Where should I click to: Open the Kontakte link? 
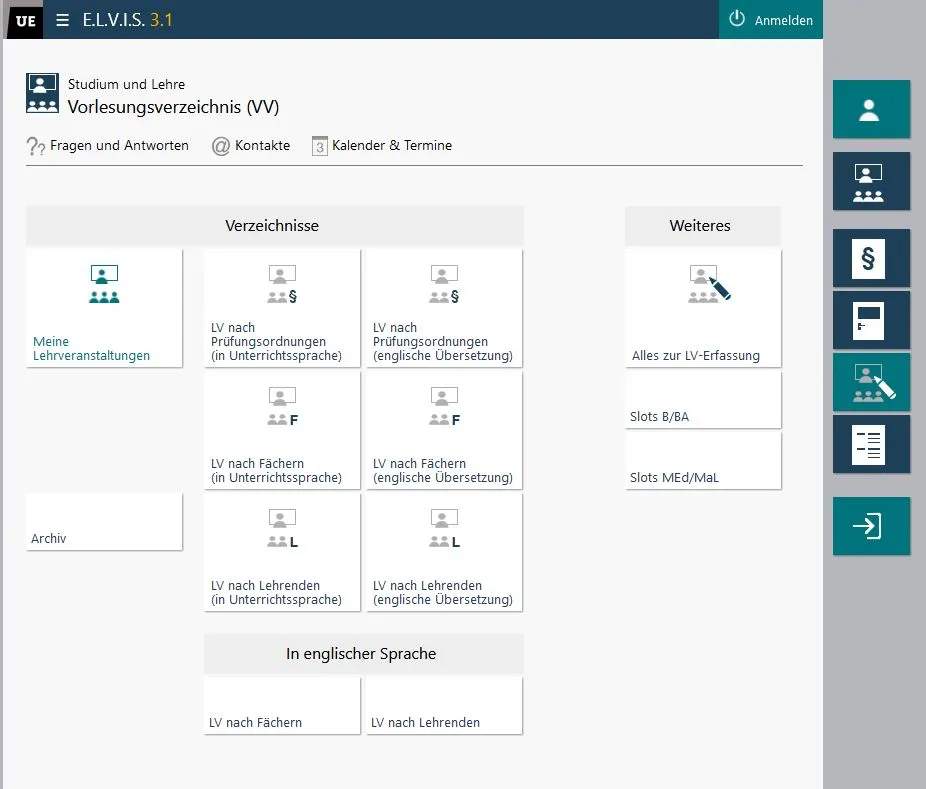(x=251, y=146)
